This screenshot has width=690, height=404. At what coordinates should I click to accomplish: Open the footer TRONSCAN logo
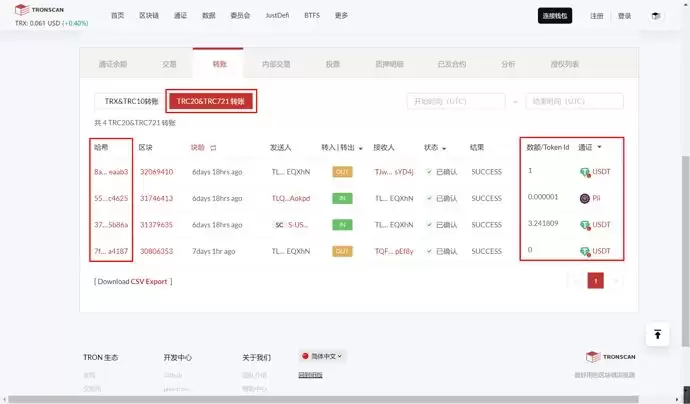(x=610, y=357)
